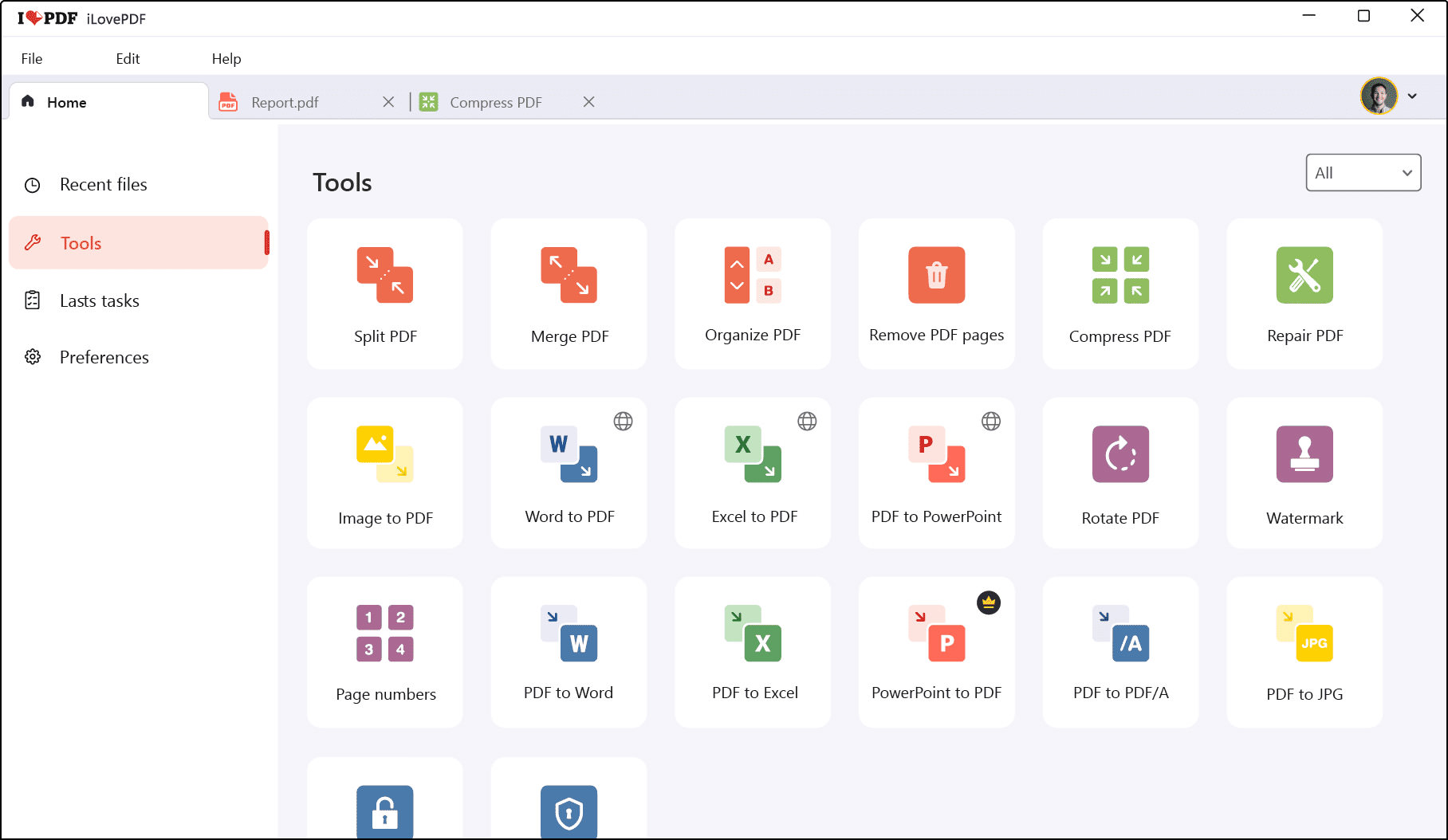Click the Split PDF label

pos(385,336)
